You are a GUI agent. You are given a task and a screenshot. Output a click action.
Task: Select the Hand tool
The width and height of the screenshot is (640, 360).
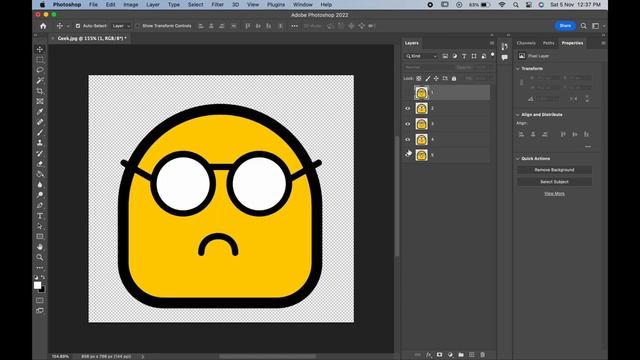(40, 247)
